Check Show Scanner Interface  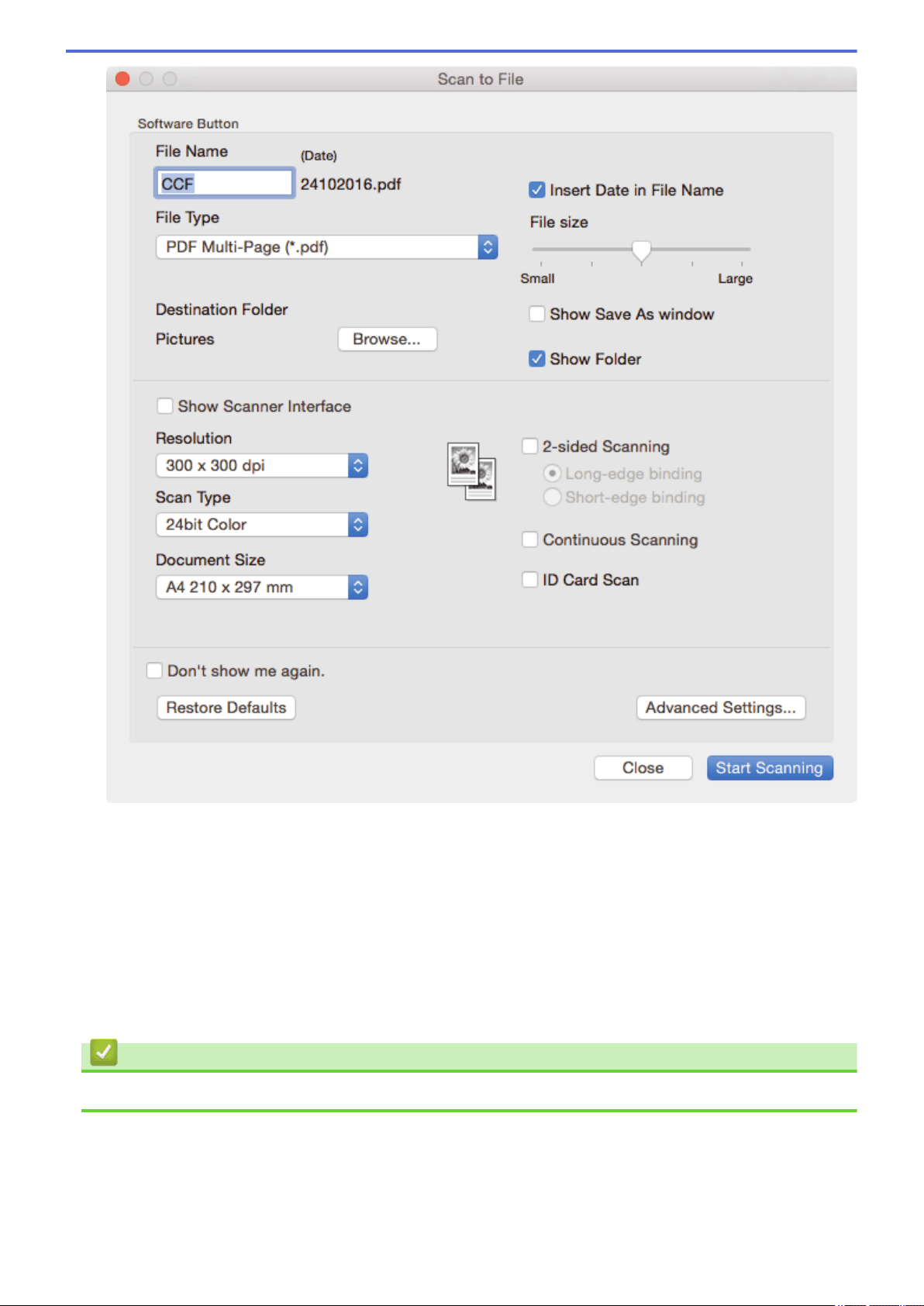pyautogui.click(x=164, y=406)
